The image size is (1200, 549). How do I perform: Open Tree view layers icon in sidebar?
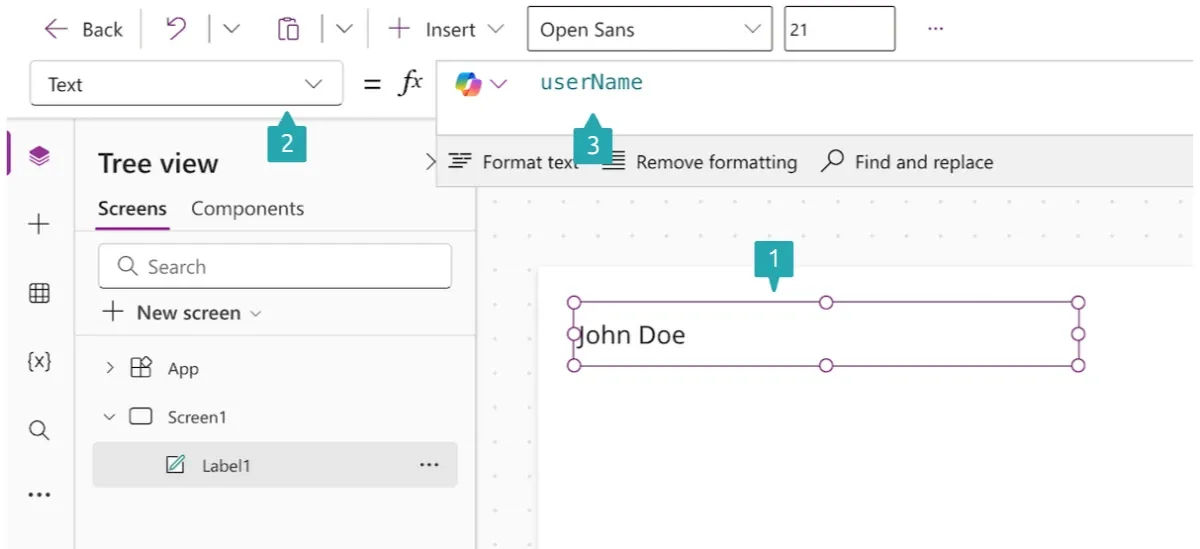(39, 156)
